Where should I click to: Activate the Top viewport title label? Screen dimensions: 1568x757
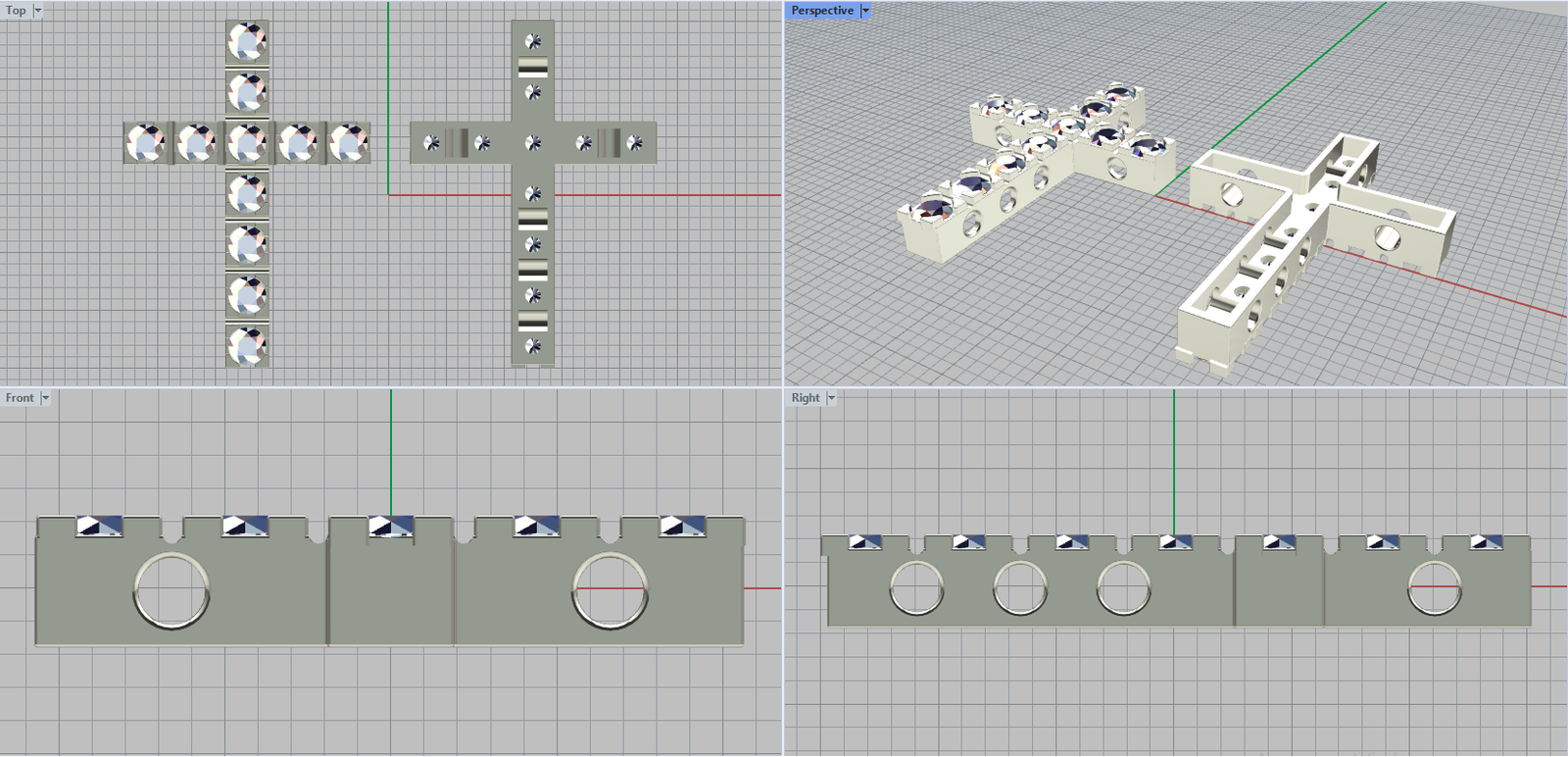coord(16,11)
